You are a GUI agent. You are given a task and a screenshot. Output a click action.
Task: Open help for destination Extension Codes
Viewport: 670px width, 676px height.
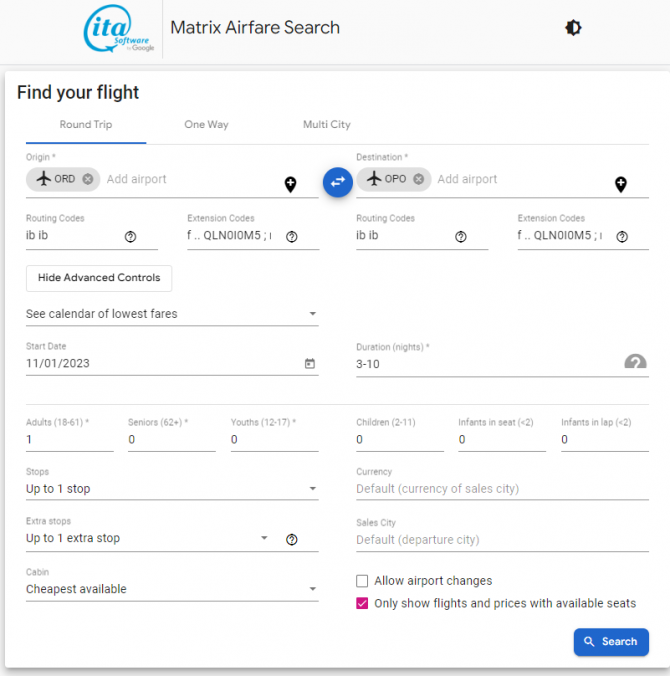(x=622, y=236)
